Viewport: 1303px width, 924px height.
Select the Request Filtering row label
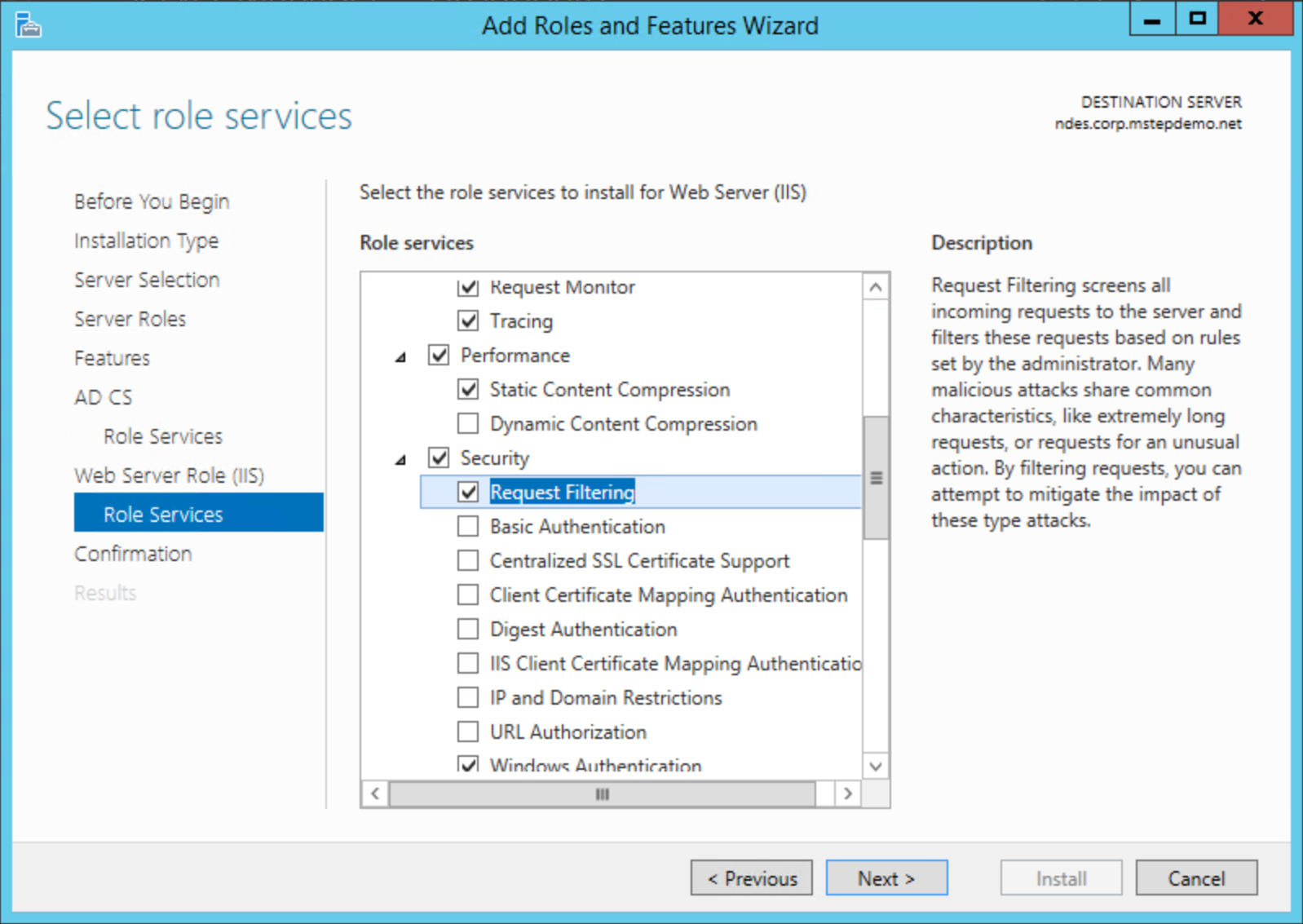562,493
